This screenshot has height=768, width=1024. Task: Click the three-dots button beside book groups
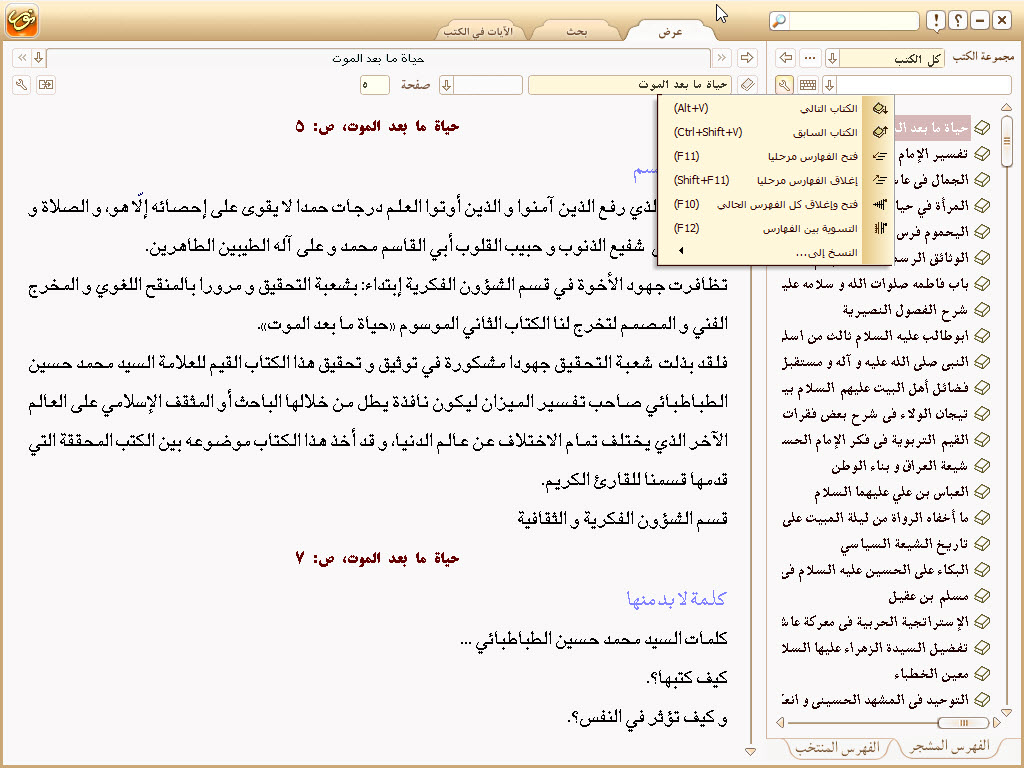(810, 58)
